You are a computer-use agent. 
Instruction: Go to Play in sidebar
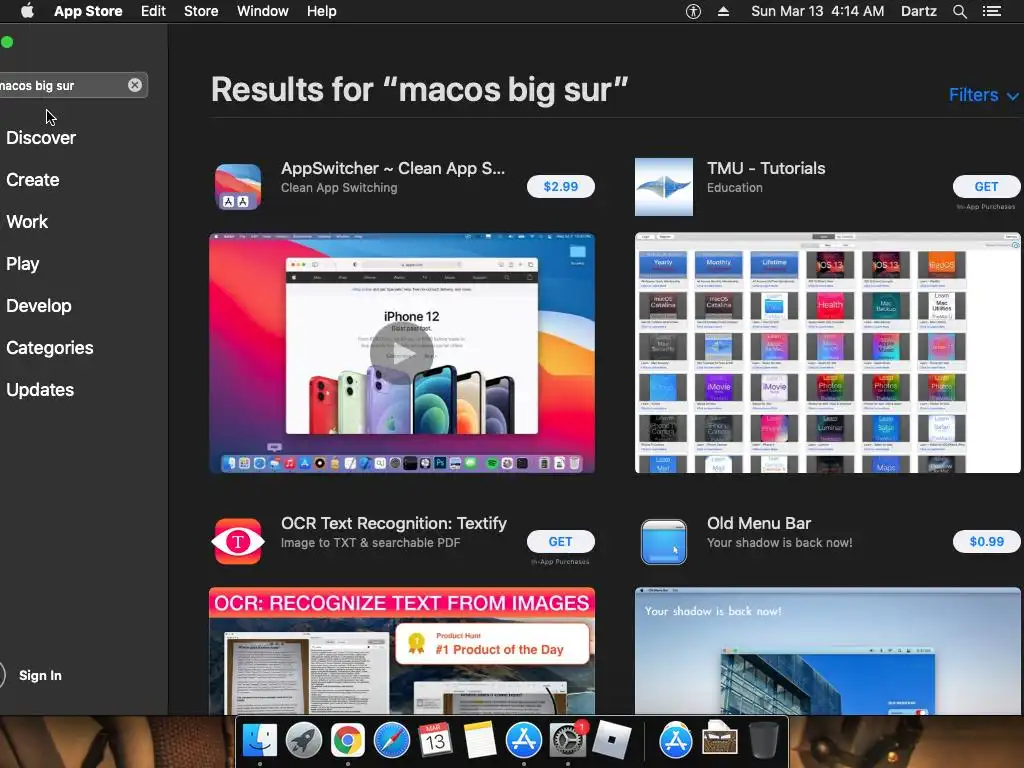pos(23,264)
